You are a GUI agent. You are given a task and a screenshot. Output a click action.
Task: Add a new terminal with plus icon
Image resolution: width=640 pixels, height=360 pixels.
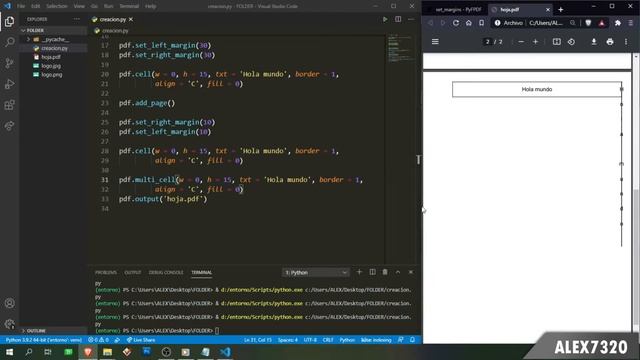click(x=359, y=272)
